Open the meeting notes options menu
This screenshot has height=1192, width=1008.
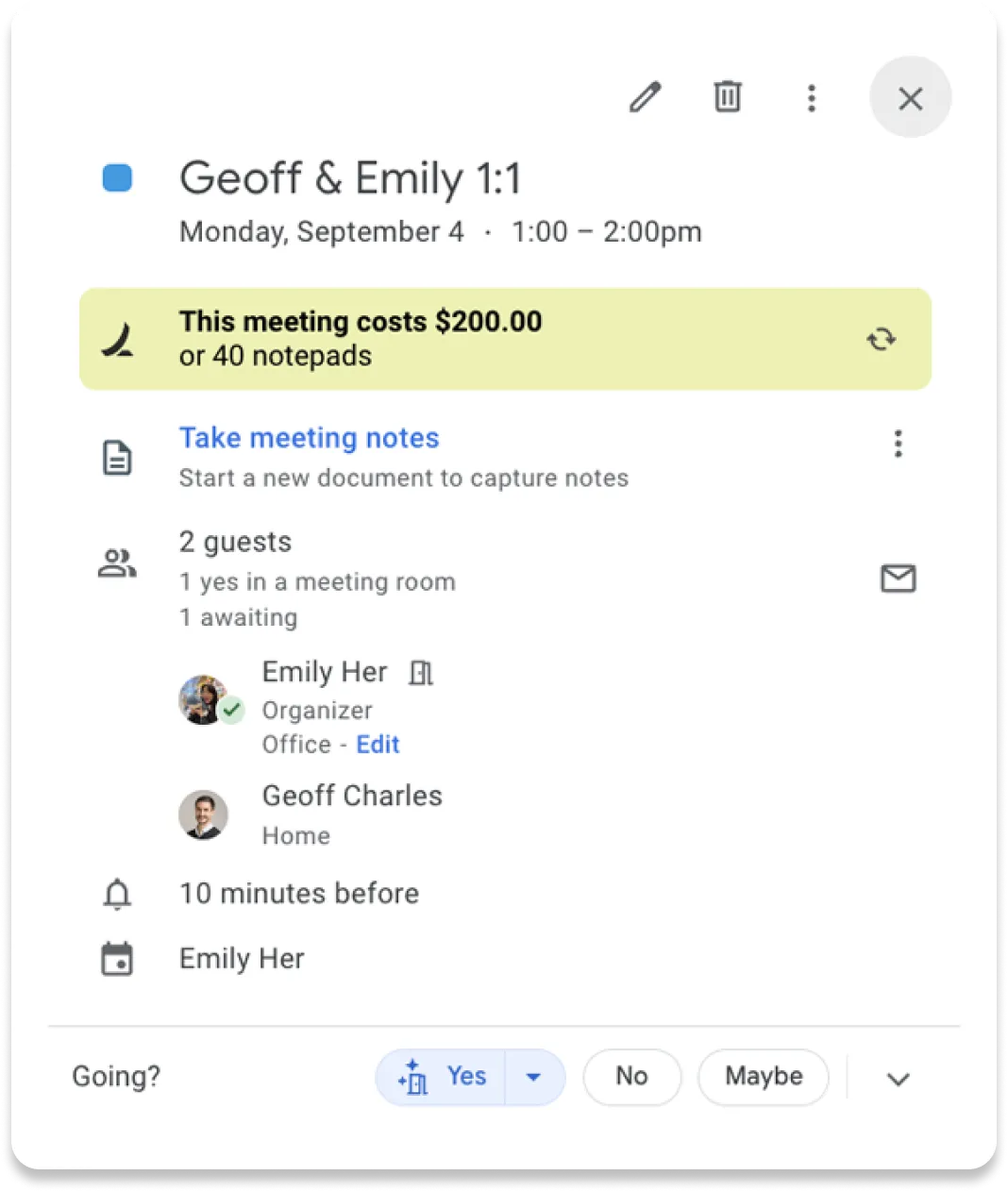click(898, 444)
